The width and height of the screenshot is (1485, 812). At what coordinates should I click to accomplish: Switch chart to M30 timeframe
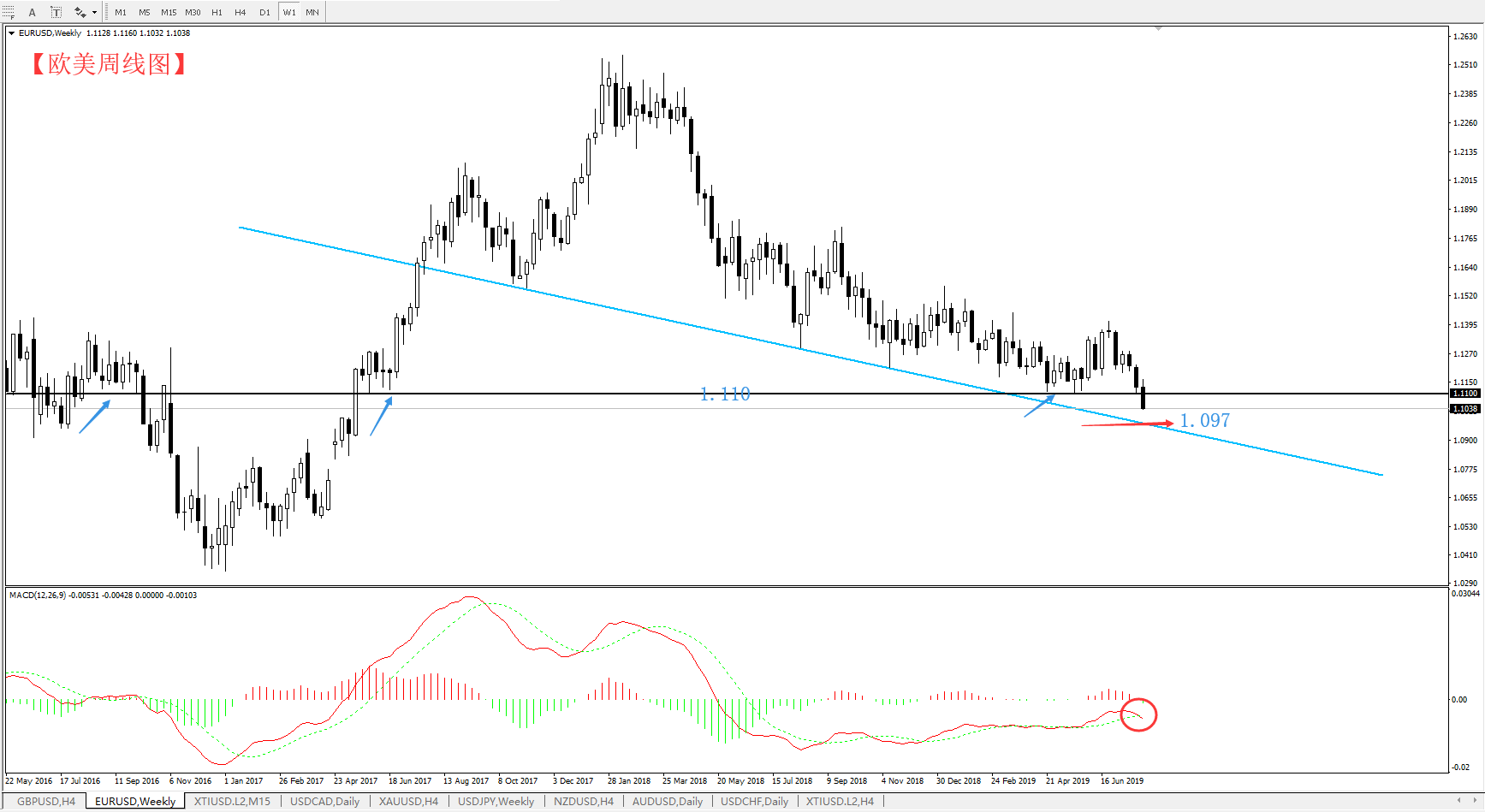point(193,12)
